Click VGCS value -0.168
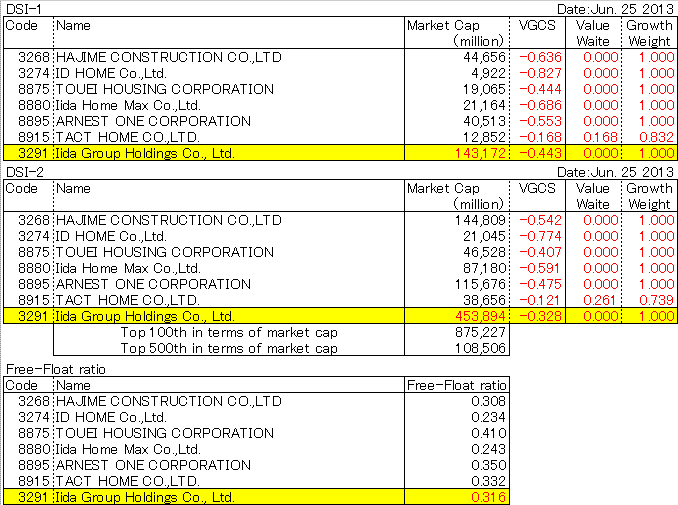This screenshot has width=678, height=505. tap(540, 137)
